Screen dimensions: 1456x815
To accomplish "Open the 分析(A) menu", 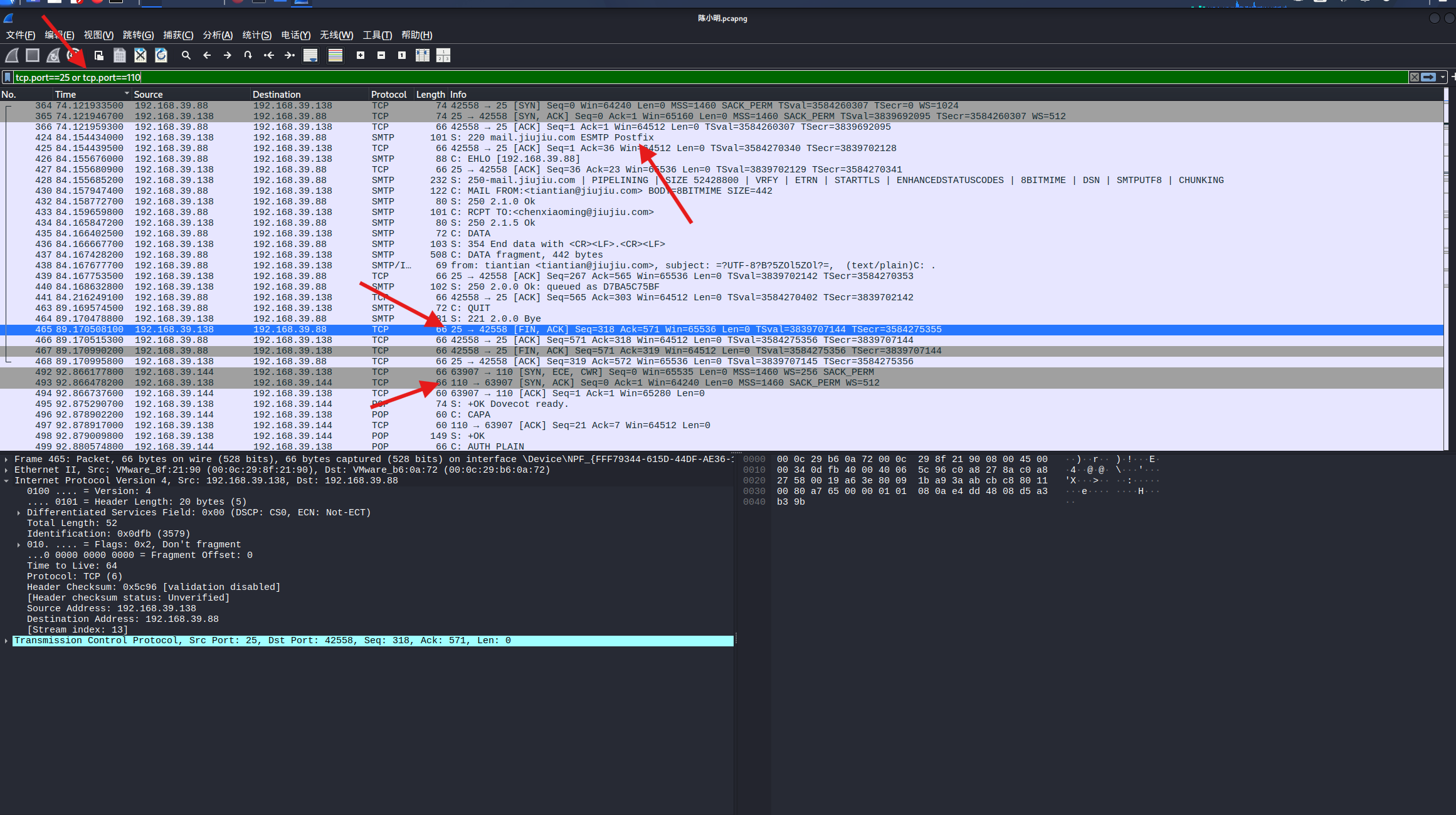I will pos(218,35).
